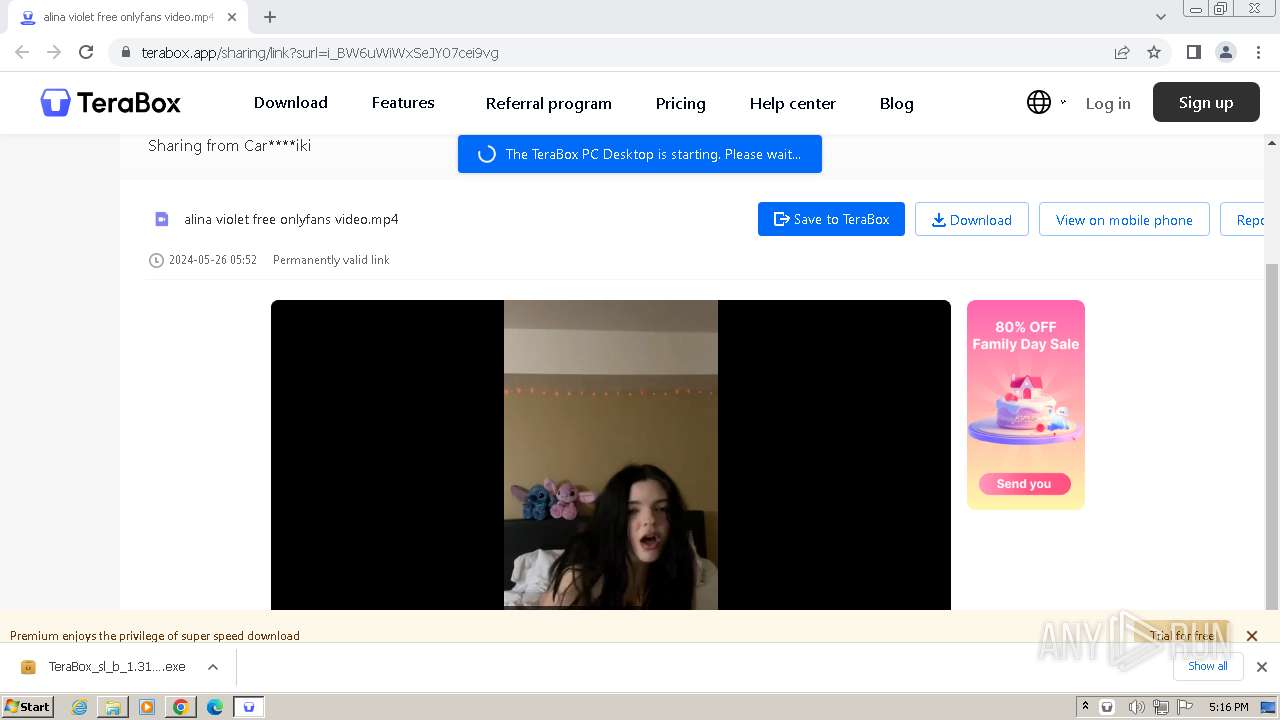1280x720 pixels.
Task: Click the page vertical scrollbar
Action: pos(1272,436)
